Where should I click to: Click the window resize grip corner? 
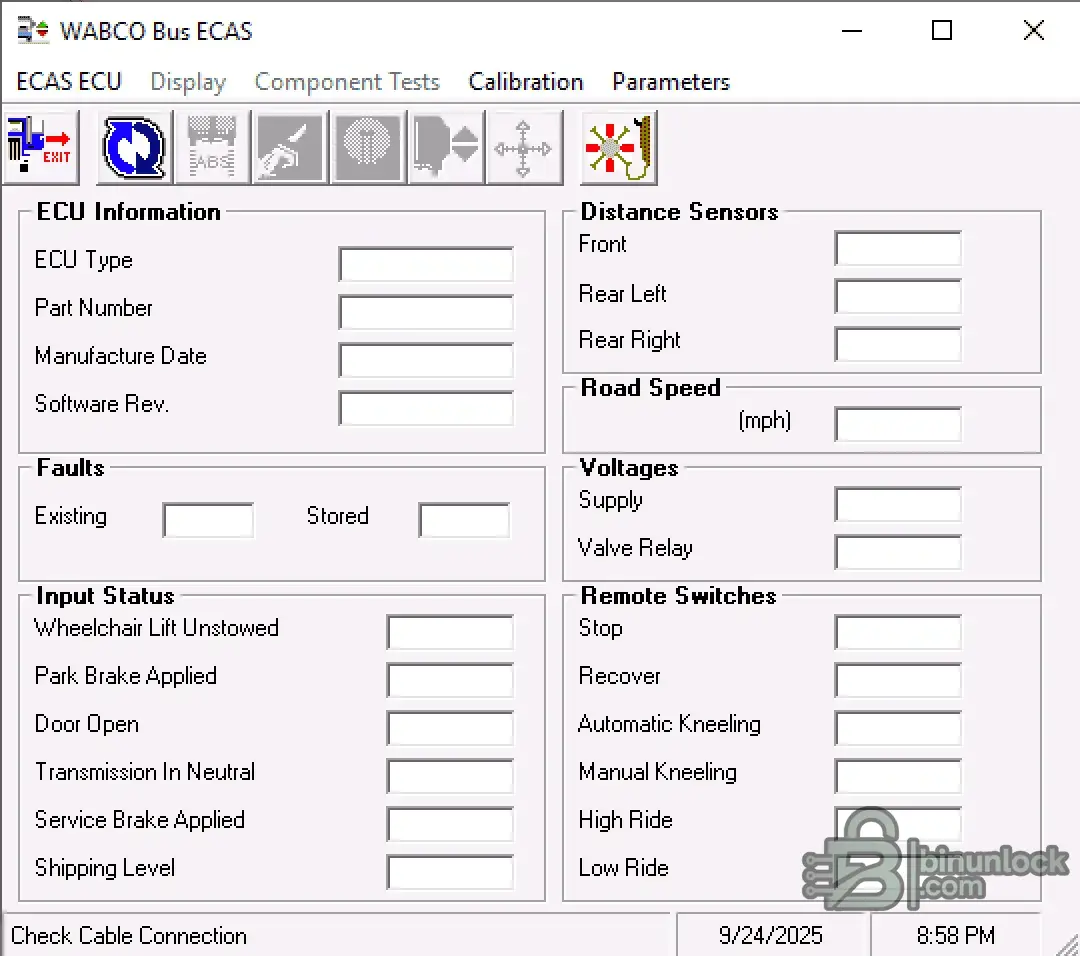pos(1067,944)
